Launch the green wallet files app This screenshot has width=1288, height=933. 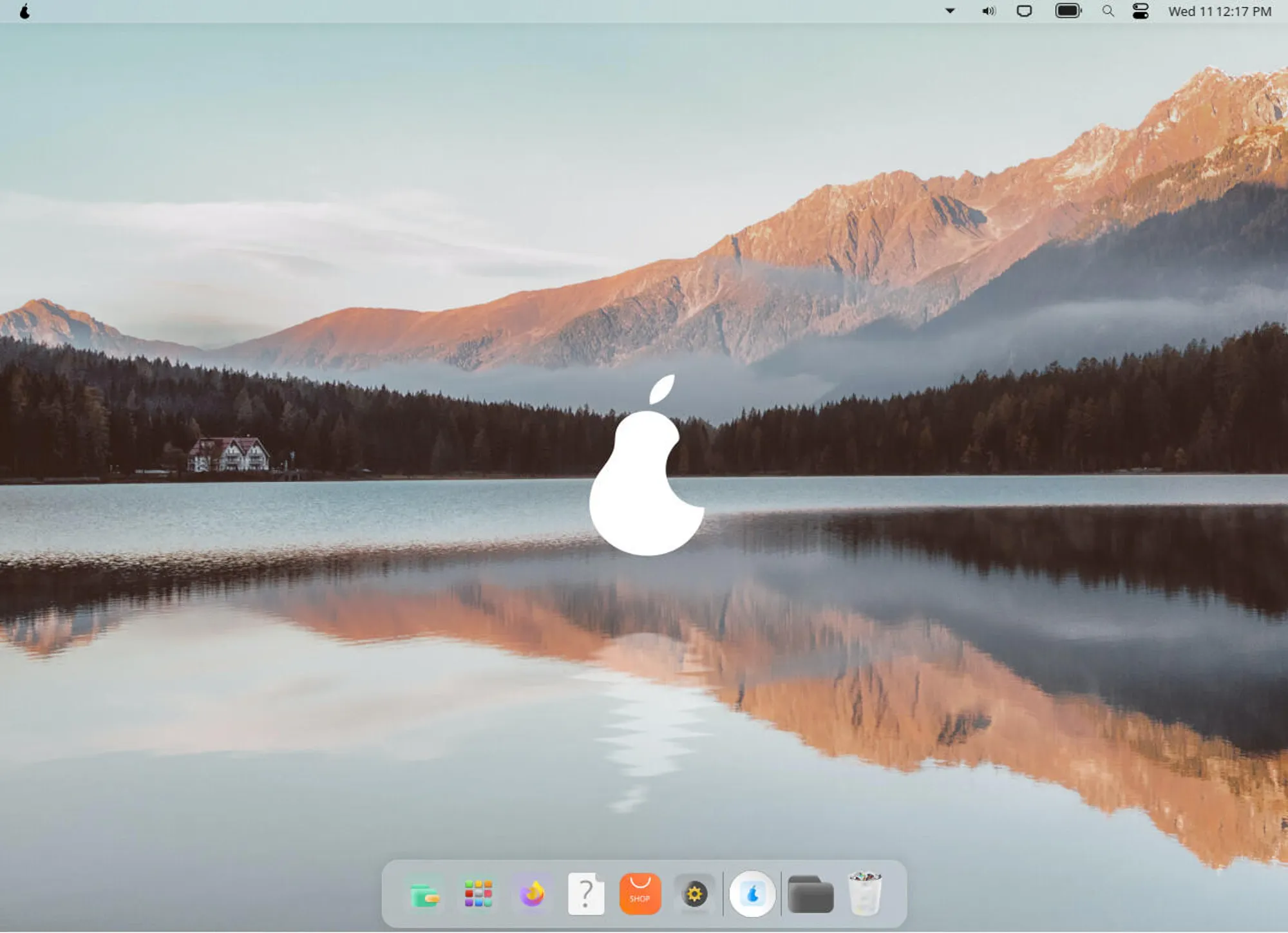pyautogui.click(x=425, y=895)
